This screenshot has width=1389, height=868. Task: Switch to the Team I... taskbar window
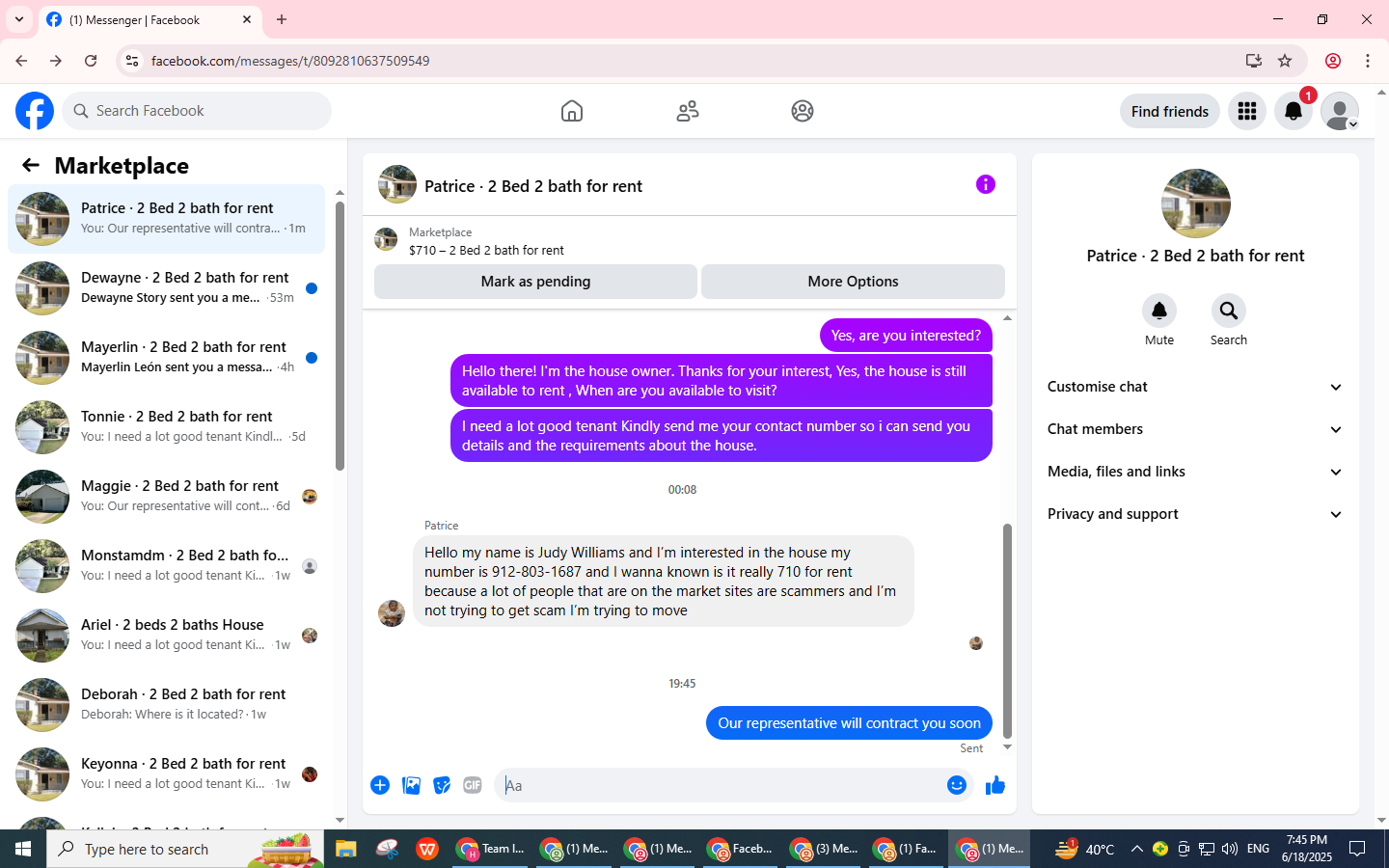pyautogui.click(x=492, y=849)
